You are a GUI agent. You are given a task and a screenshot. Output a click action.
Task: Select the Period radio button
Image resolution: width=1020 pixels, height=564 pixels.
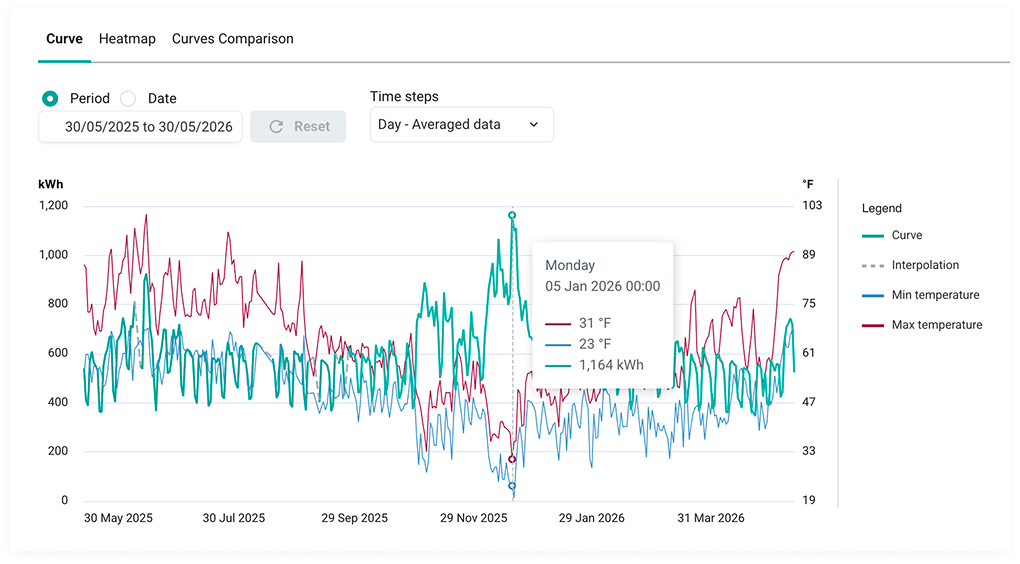point(50,98)
